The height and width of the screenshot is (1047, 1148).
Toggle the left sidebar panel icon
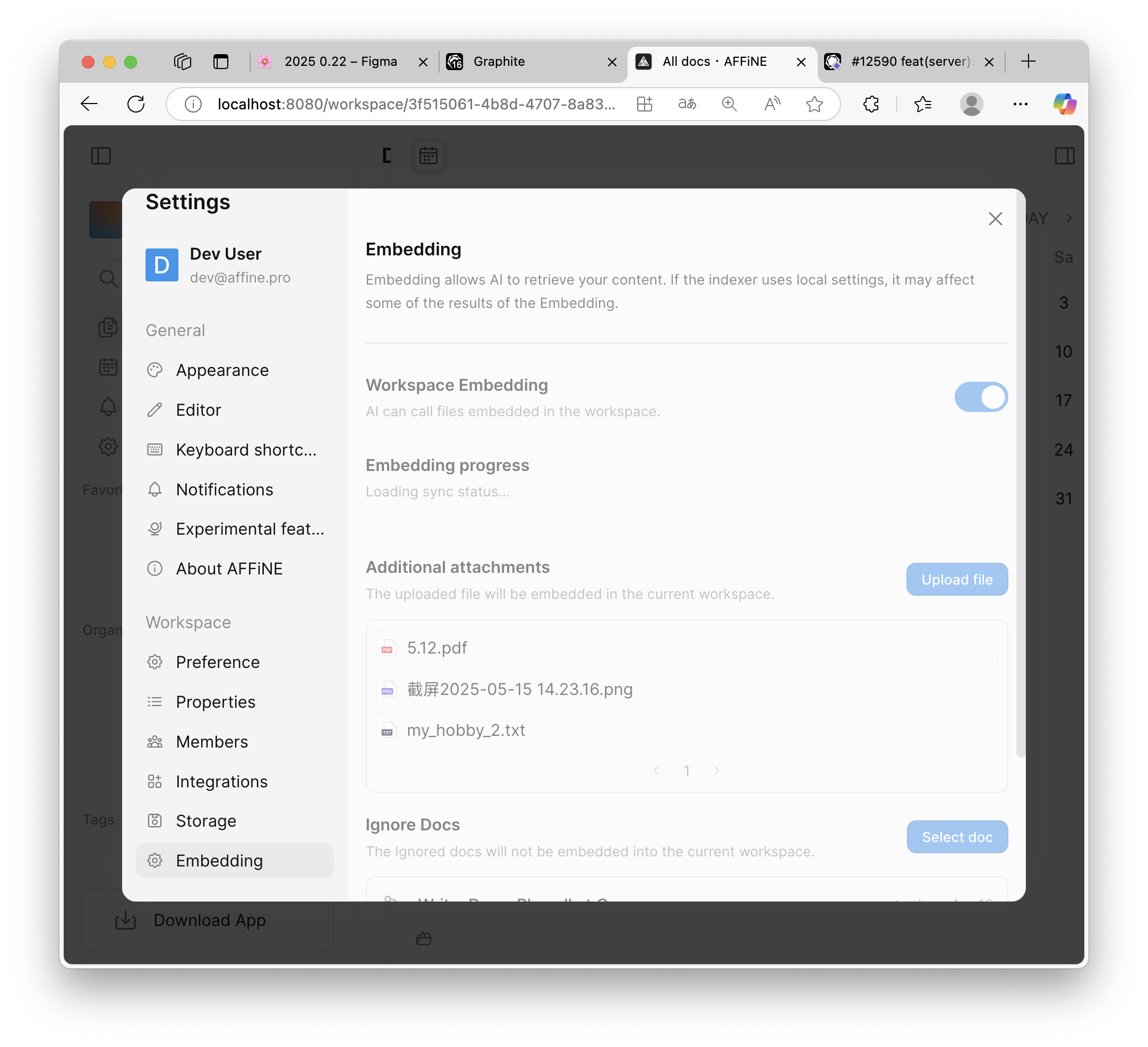click(101, 156)
